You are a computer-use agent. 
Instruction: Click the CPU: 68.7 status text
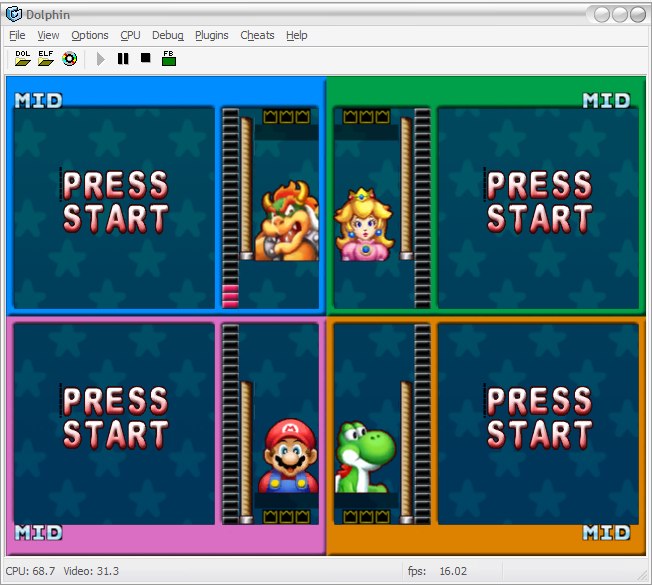pos(30,571)
